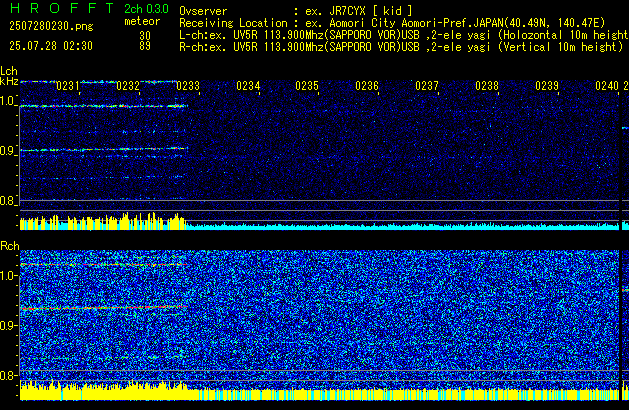The width and height of the screenshot is (629, 410).
Task: Click the 0.9 kHz label on Rch axis
Action: [x=8, y=325]
